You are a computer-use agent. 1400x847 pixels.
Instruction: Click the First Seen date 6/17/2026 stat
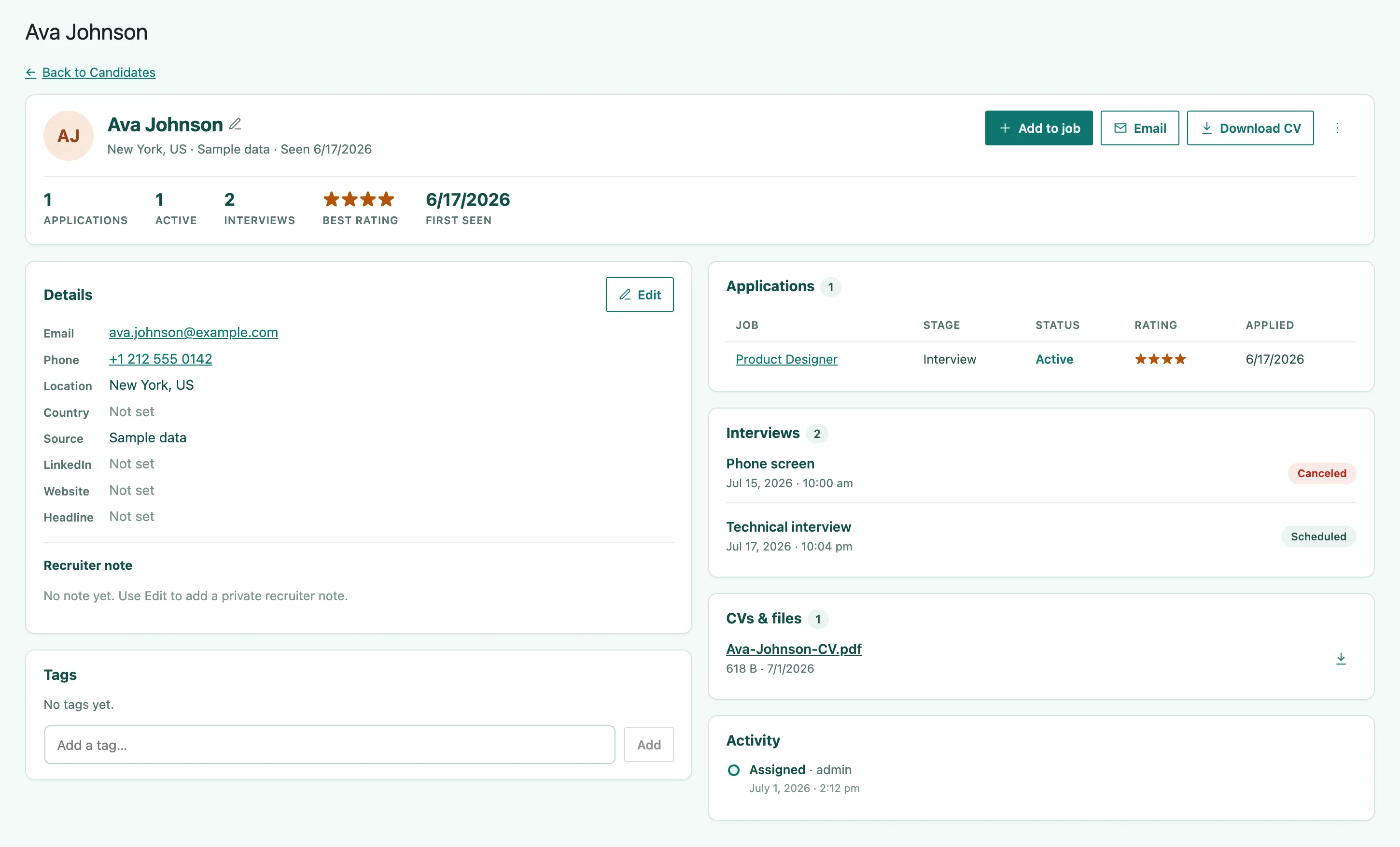point(468,208)
